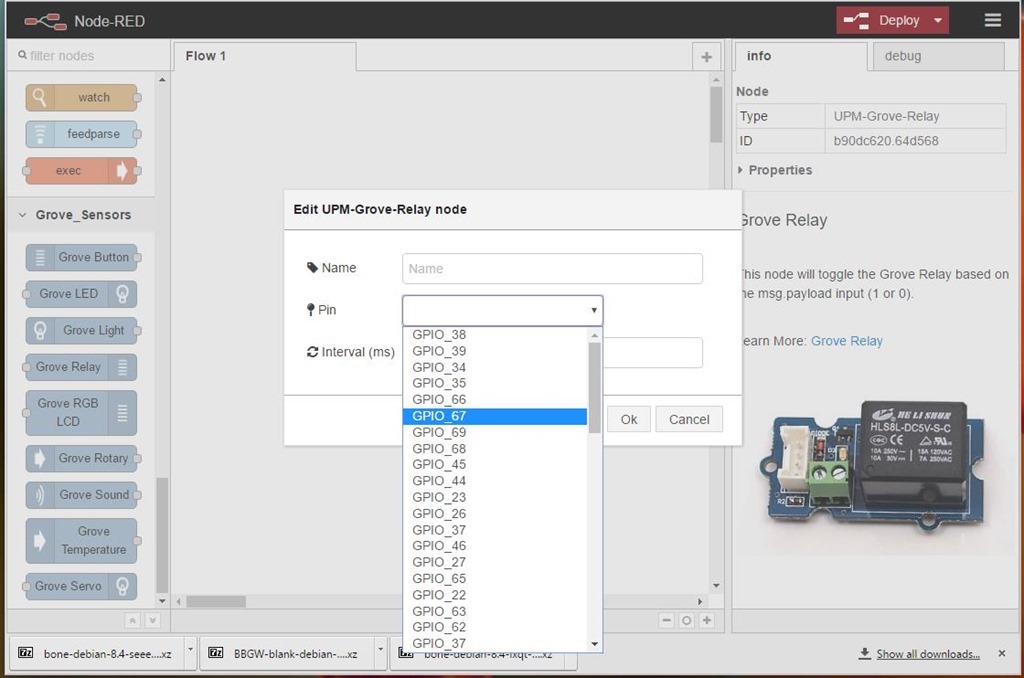1024x678 pixels.
Task: Choose GPIO_67 from the Pin list
Action: (495, 416)
